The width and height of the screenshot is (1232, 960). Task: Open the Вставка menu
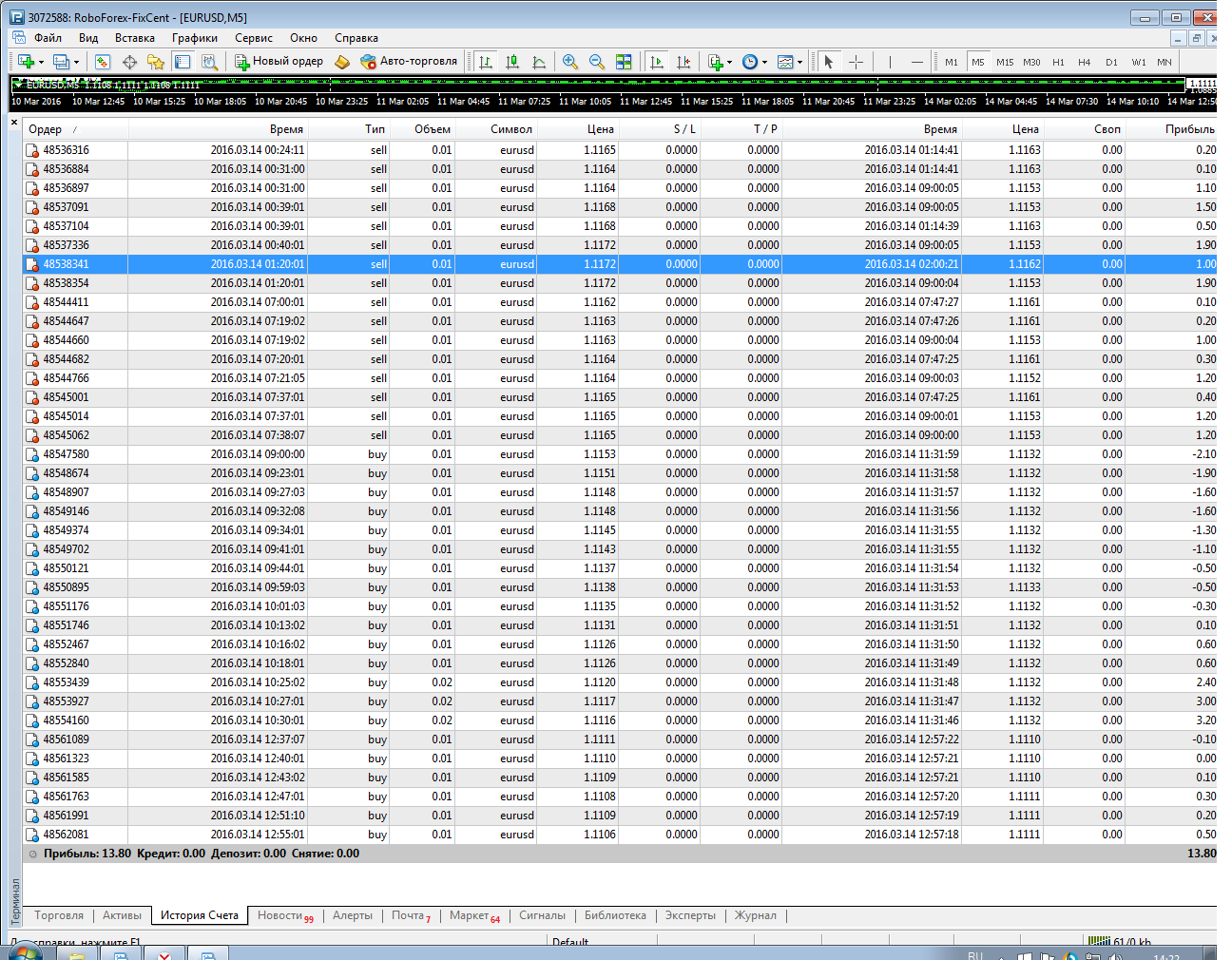(135, 38)
